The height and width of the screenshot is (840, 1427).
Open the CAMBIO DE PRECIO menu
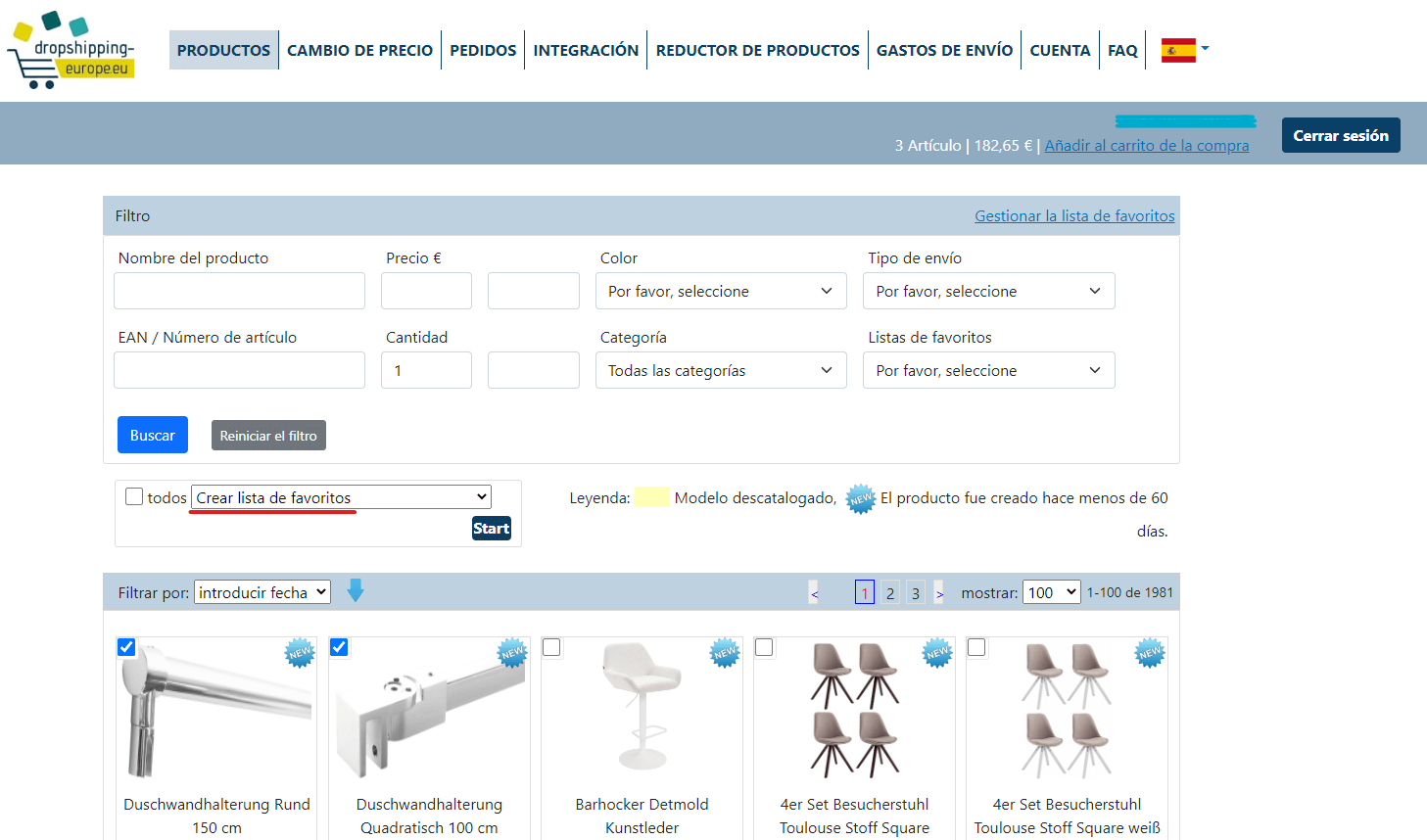(359, 50)
